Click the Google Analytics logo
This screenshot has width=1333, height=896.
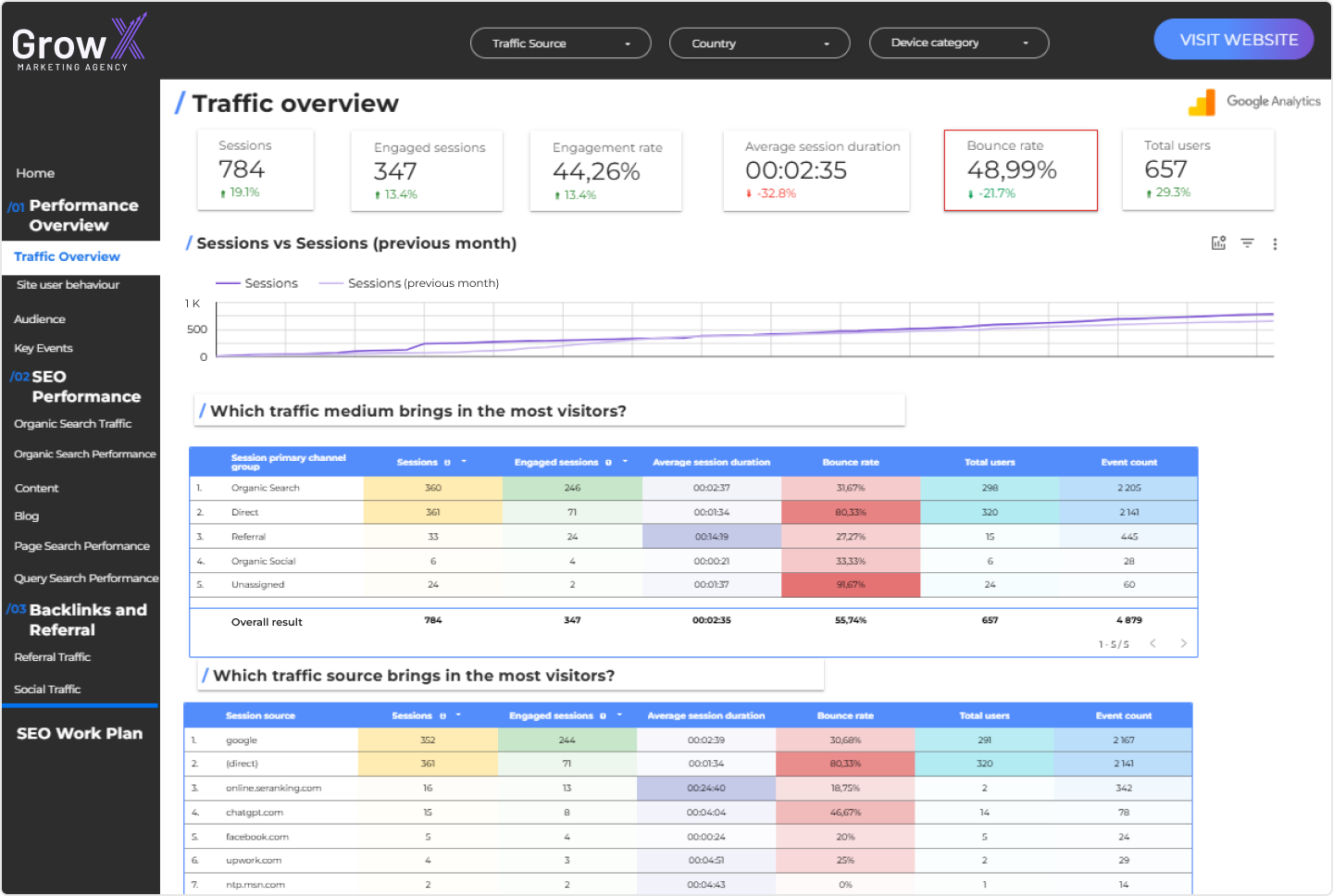pos(1254,102)
